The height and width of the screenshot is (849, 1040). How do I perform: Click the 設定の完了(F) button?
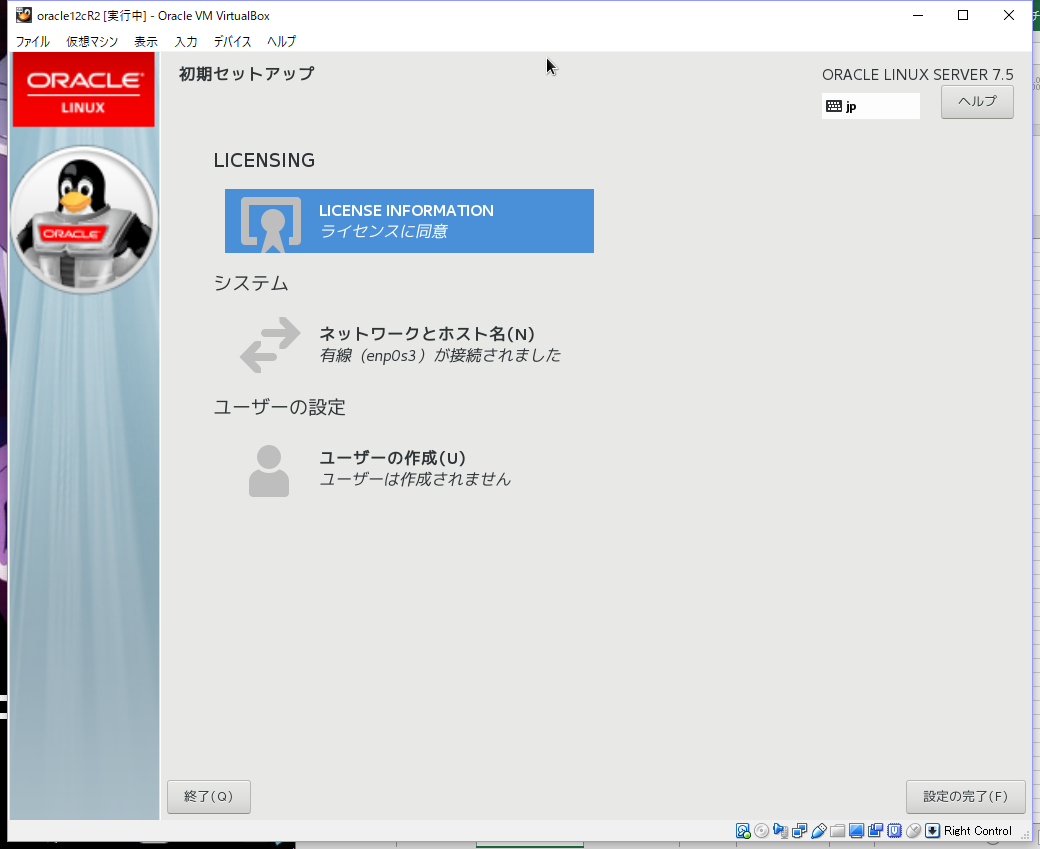[x=965, y=796]
